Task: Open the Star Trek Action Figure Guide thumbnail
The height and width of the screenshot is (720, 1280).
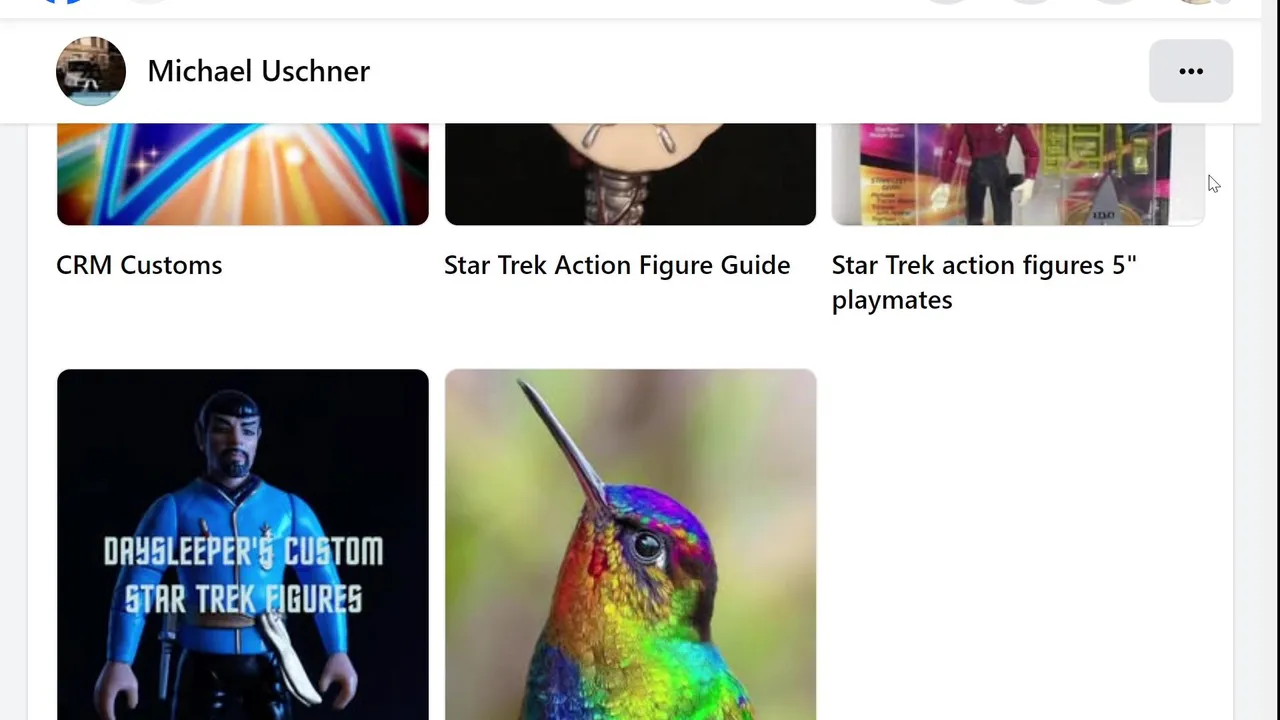Action: [630, 174]
